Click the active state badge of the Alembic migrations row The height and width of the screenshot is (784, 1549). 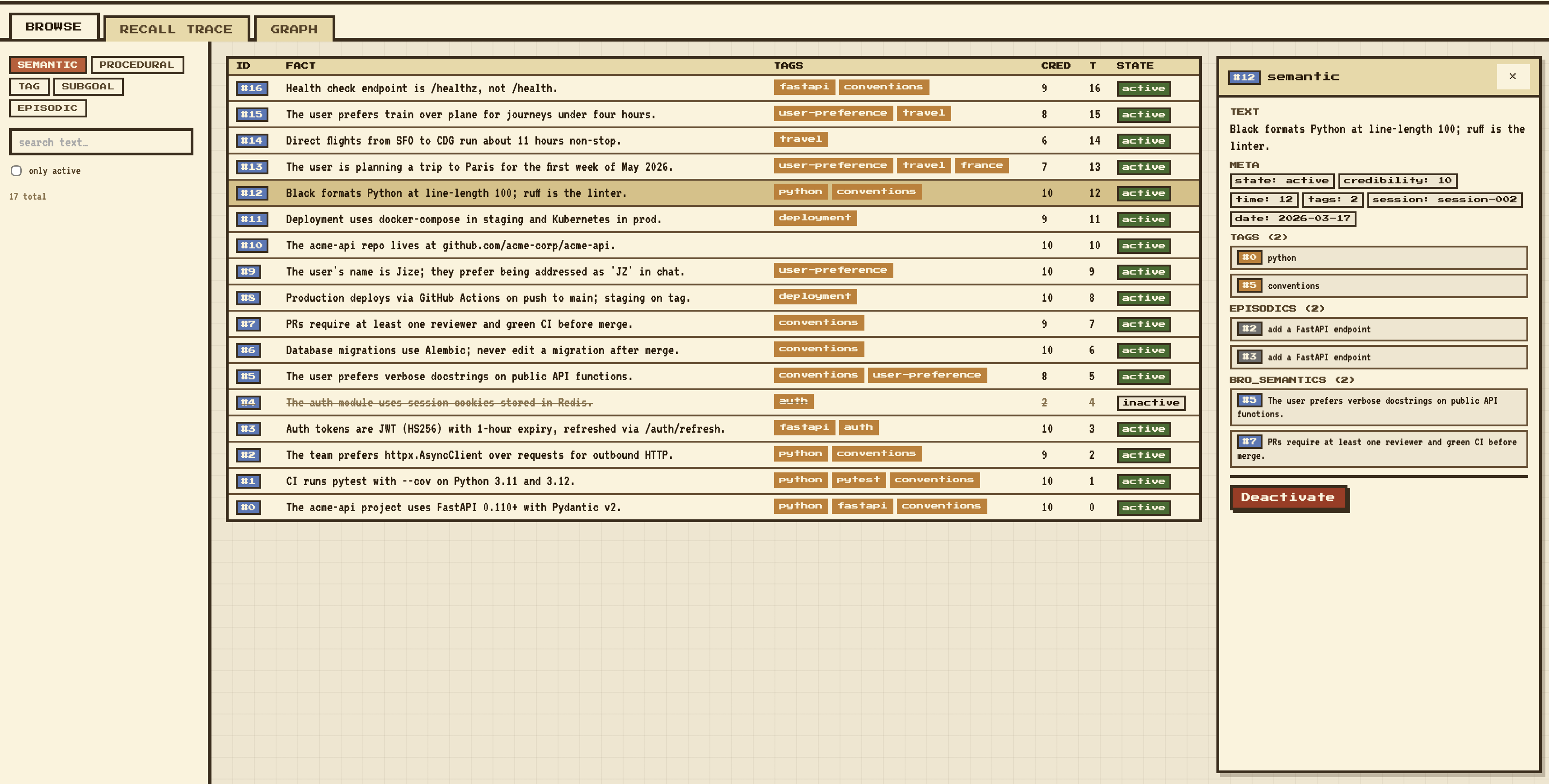tap(1144, 350)
